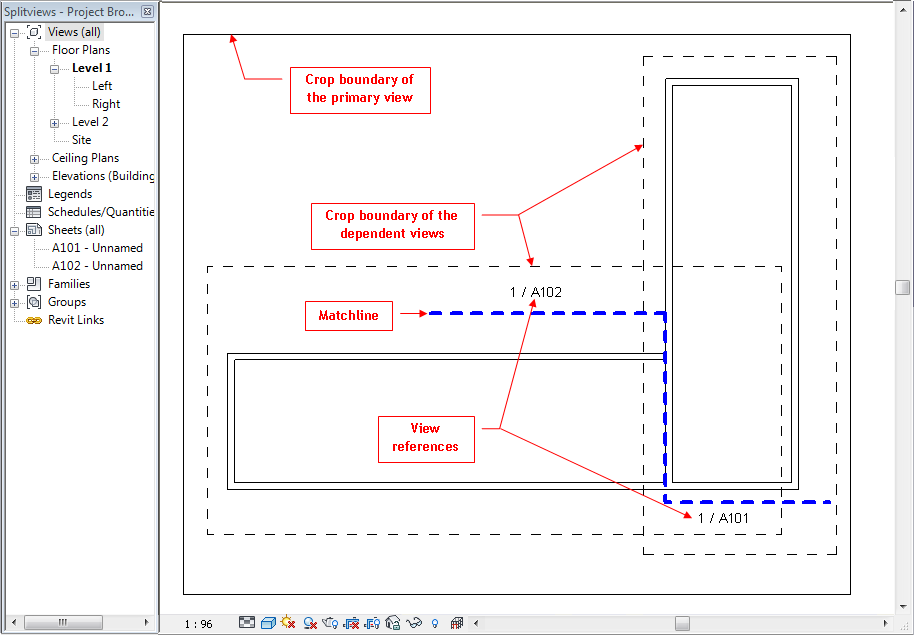Click the Groups icon in browser
914x635 pixels.
tap(34, 302)
